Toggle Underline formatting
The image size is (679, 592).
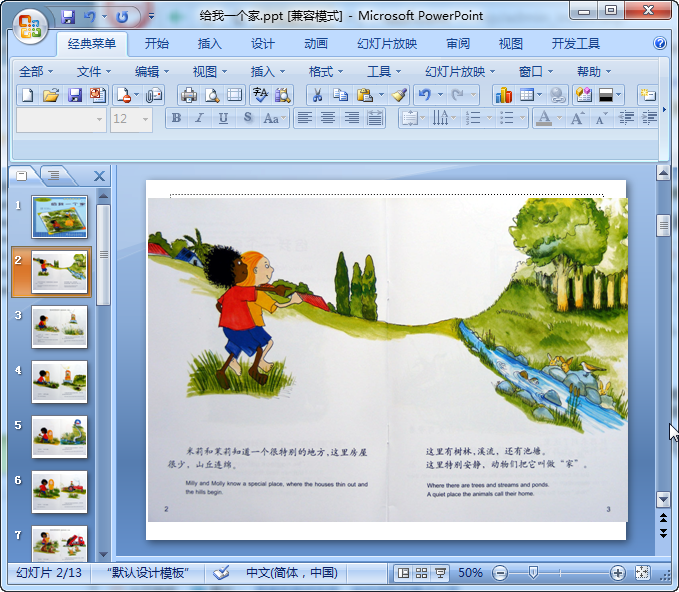(x=223, y=118)
